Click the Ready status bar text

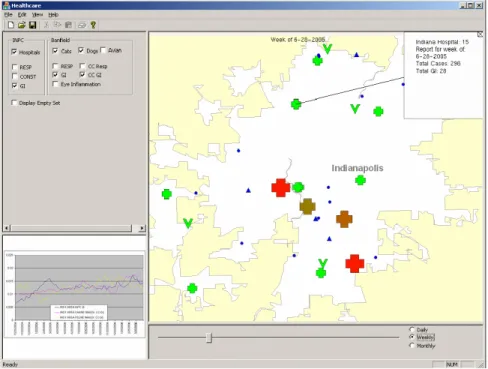pyautogui.click(x=10, y=365)
